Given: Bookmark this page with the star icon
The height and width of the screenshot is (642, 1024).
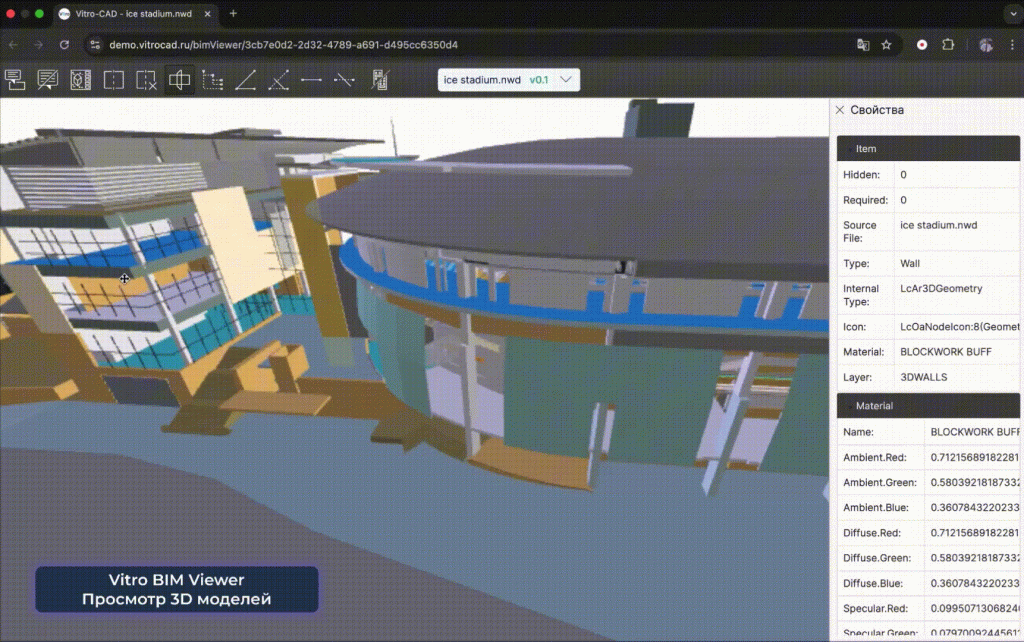Looking at the screenshot, I should click(886, 45).
